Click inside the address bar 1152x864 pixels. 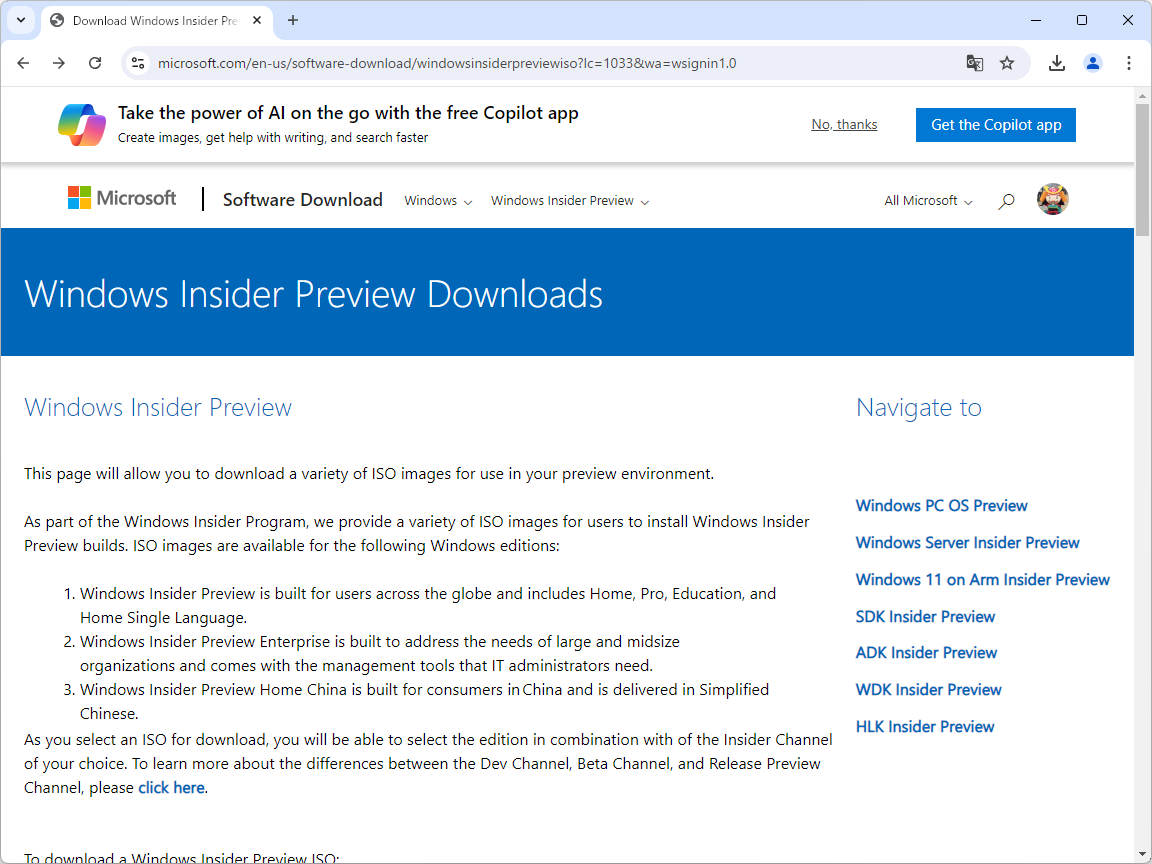500,62
